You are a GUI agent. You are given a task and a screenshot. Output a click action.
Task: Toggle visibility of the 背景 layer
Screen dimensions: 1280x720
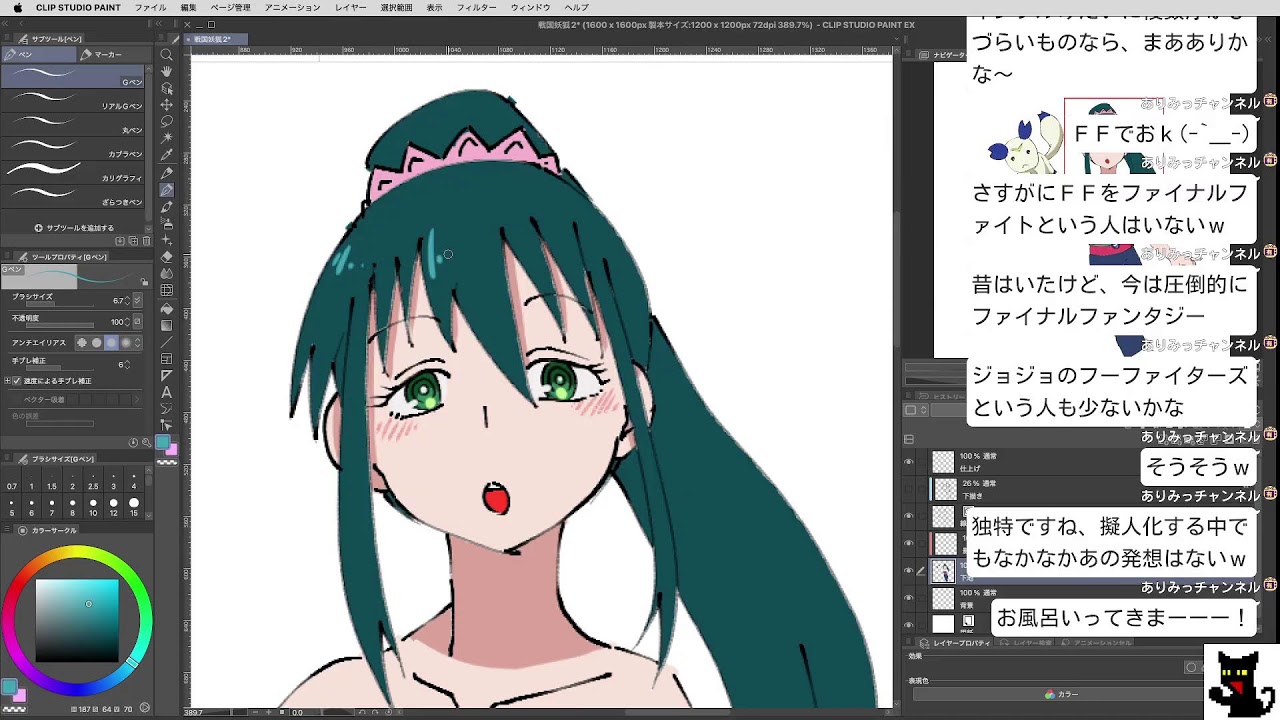(909, 598)
